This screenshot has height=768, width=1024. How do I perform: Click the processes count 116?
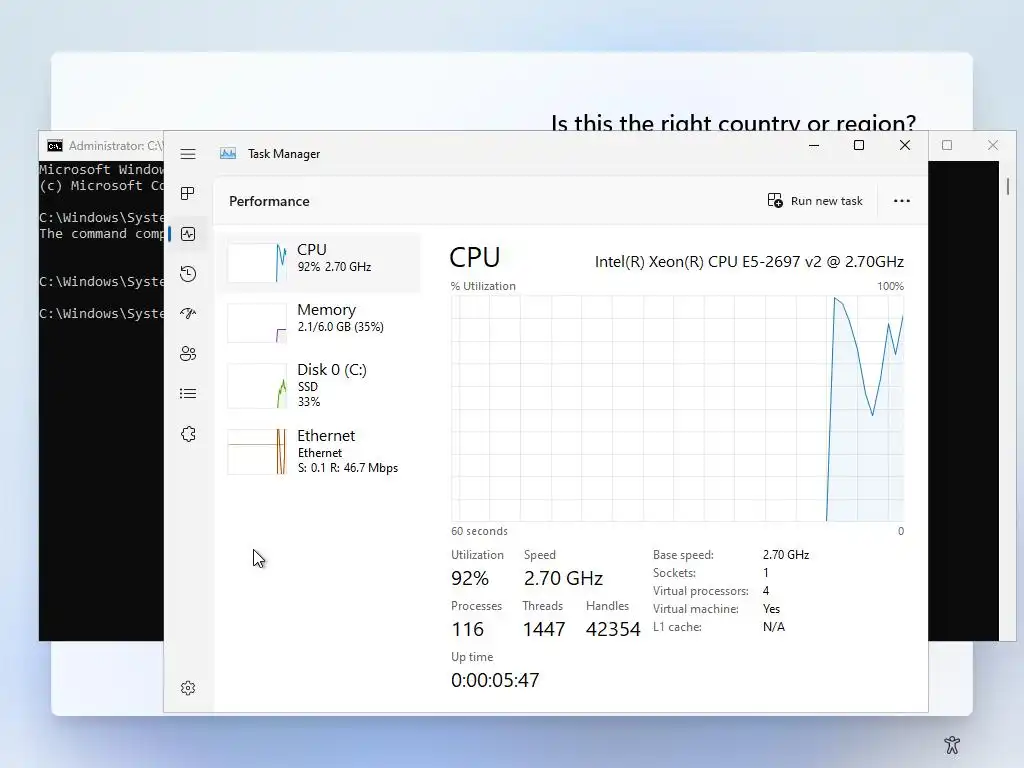click(468, 629)
